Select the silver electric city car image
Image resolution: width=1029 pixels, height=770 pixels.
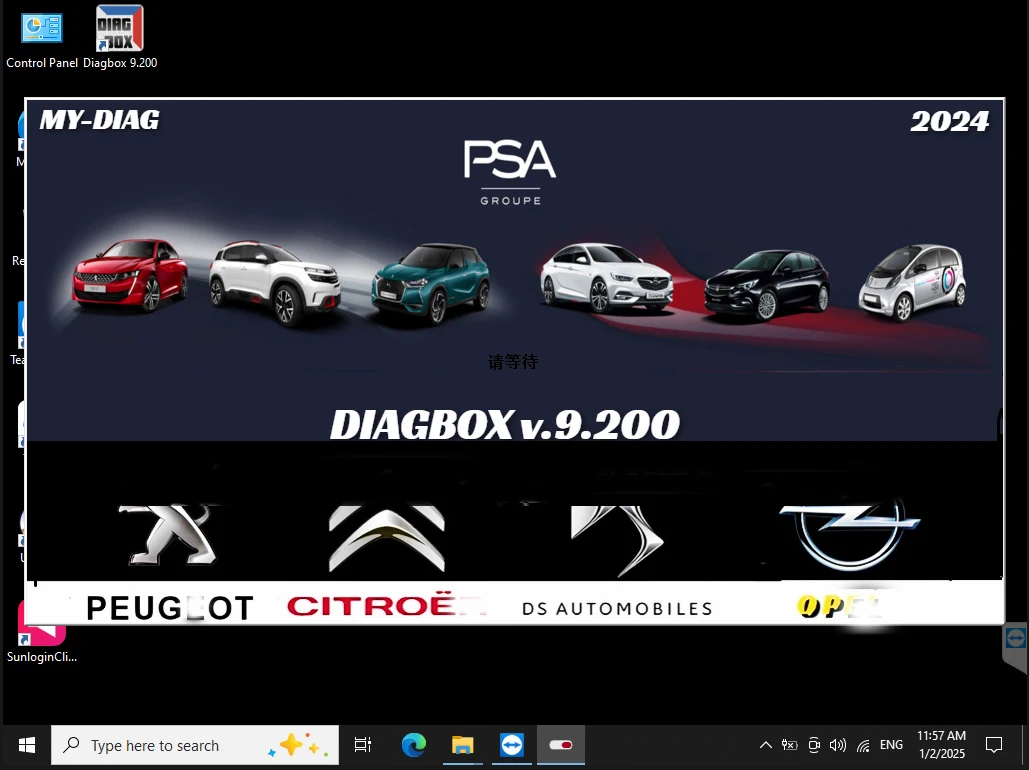(913, 282)
